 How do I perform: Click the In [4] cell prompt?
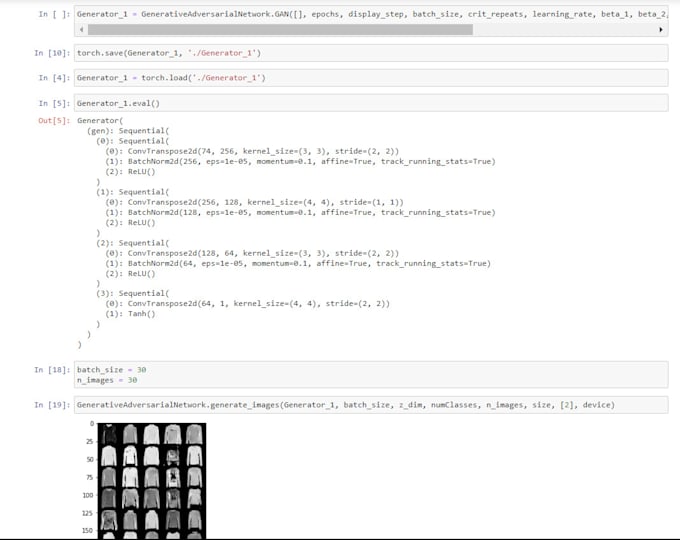point(53,77)
